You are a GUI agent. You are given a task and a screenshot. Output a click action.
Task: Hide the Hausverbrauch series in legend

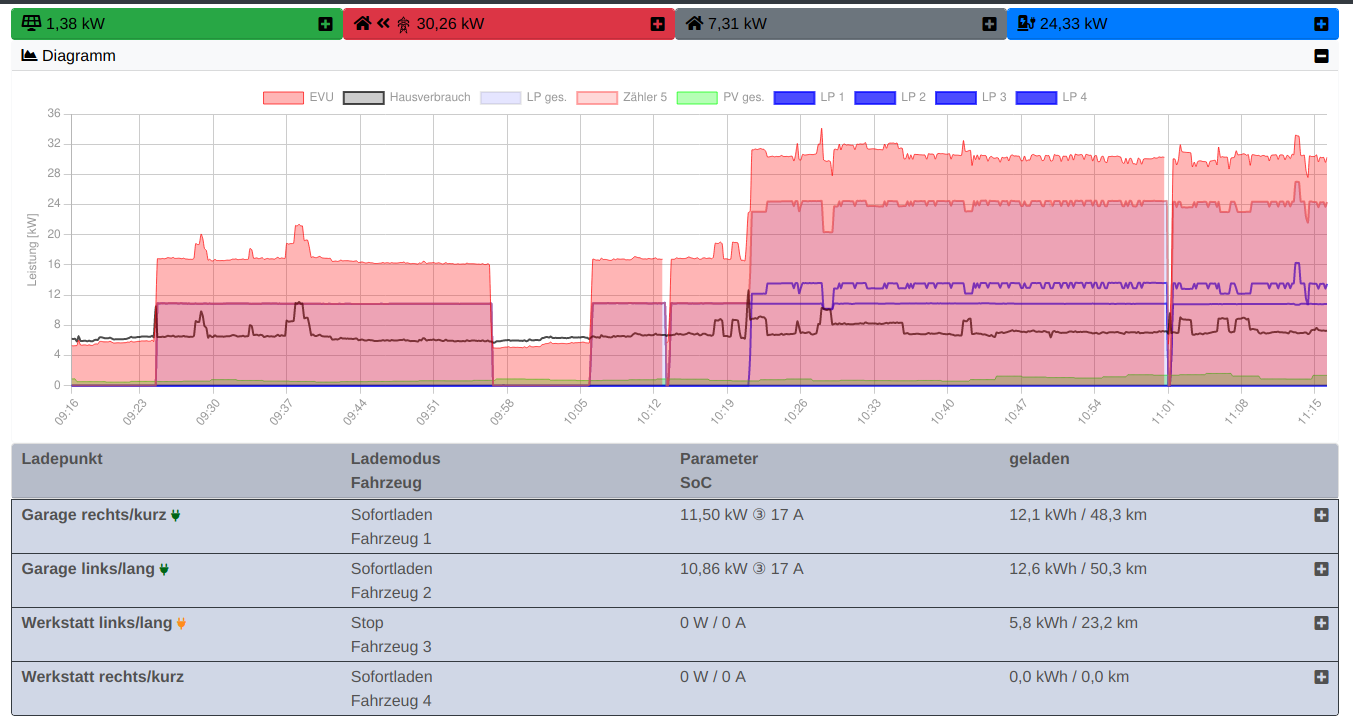(x=406, y=97)
